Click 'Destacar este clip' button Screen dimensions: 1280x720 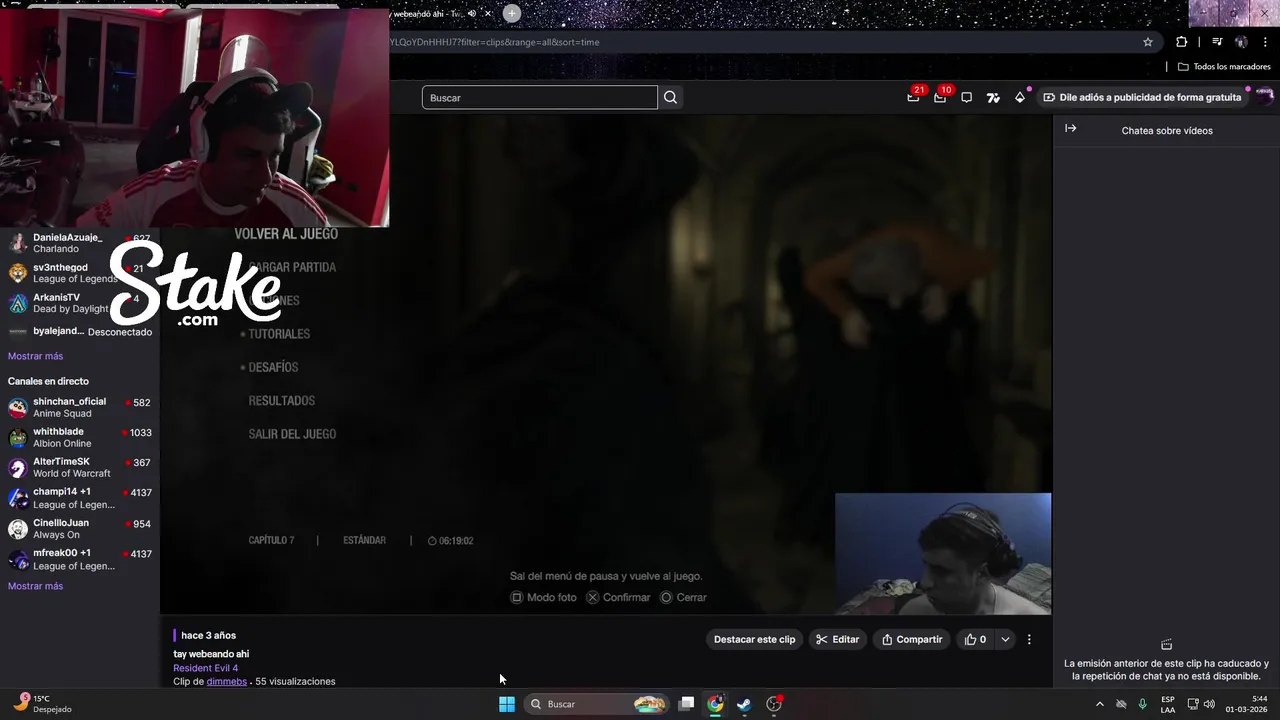pyautogui.click(x=754, y=639)
